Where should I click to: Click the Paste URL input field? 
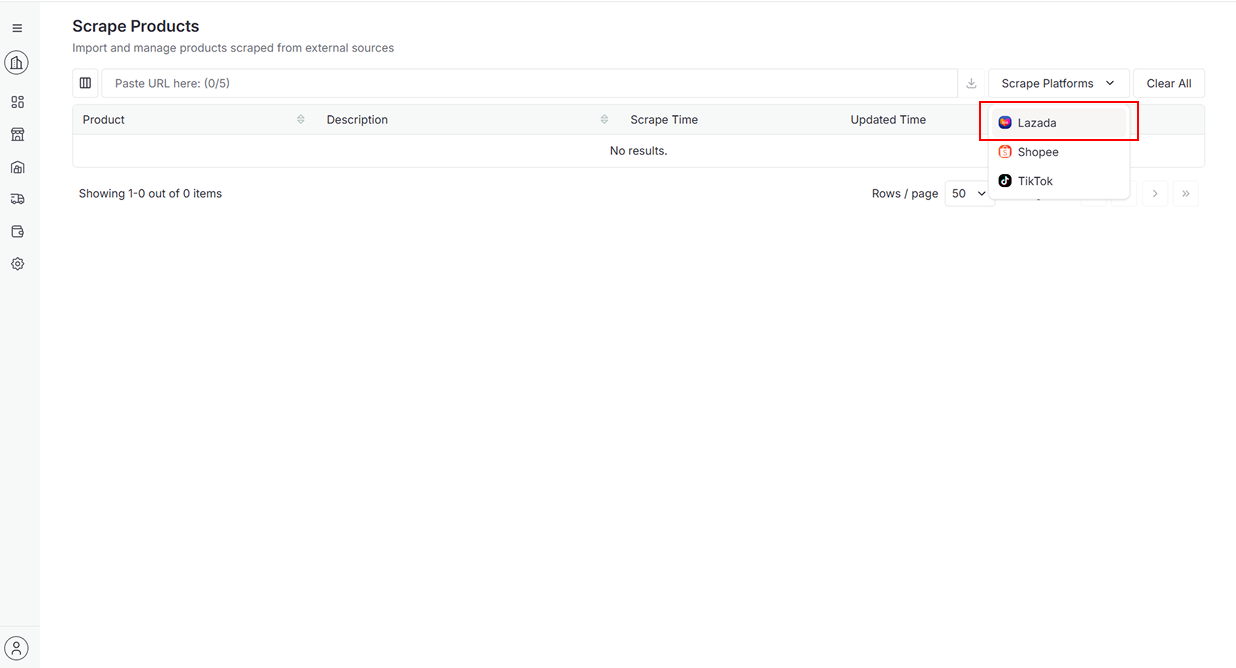coord(530,84)
